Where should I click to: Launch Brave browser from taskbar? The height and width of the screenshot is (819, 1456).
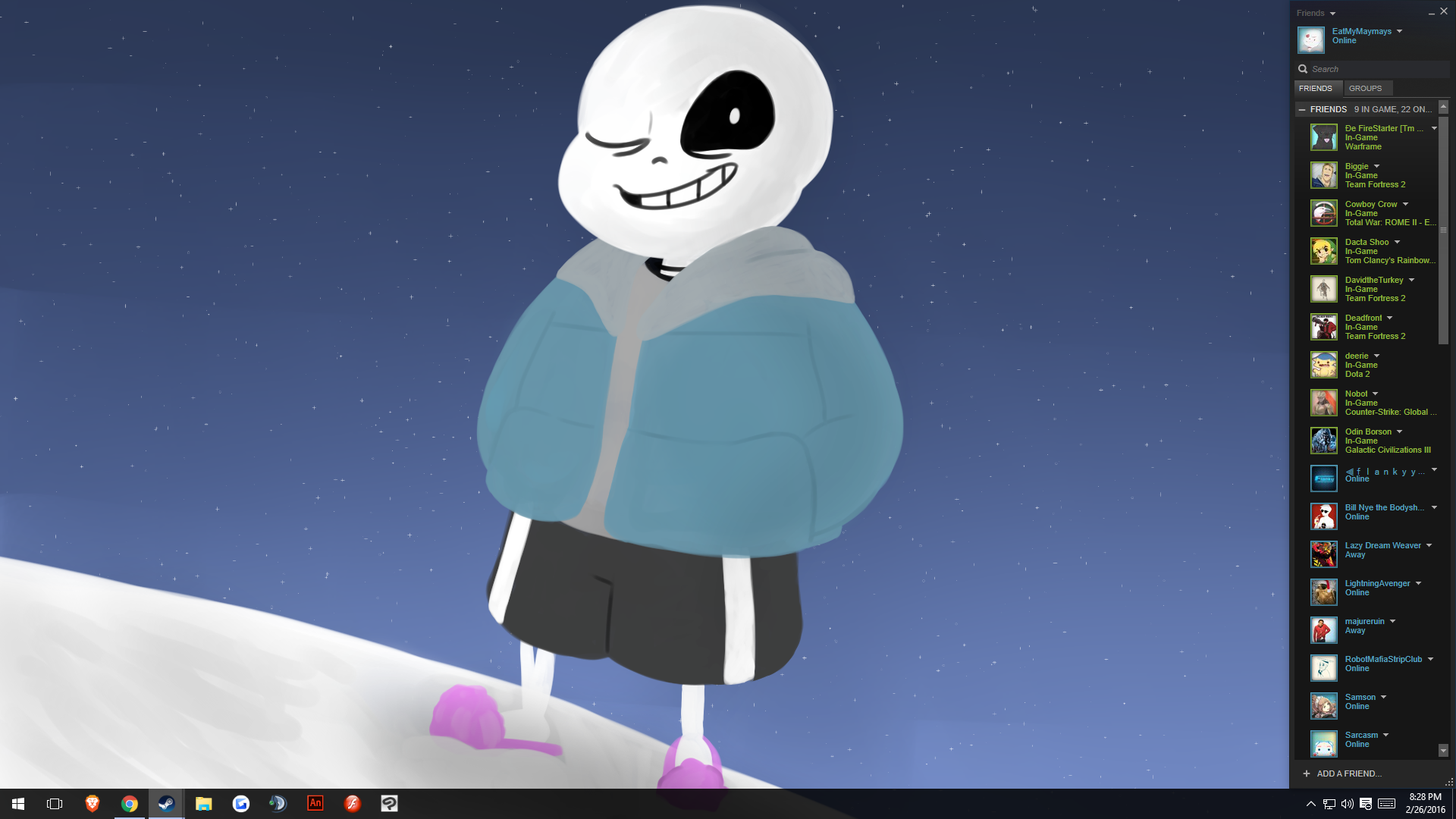pos(92,804)
